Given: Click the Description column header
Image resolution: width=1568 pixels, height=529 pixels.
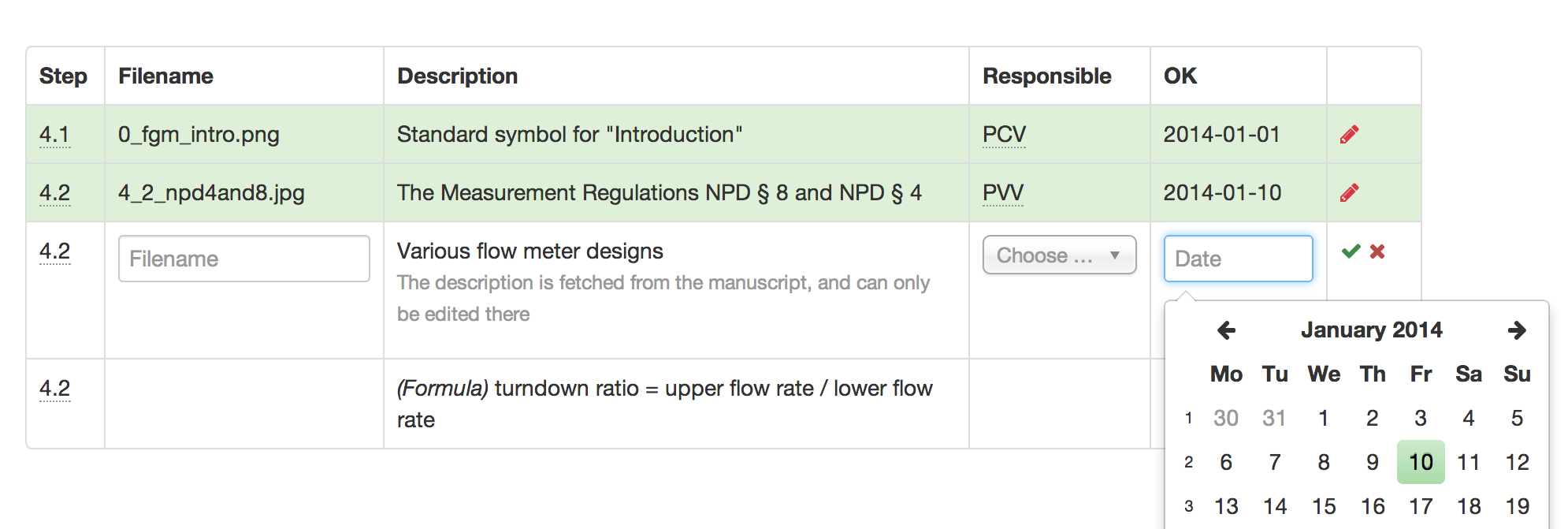Looking at the screenshot, I should point(457,76).
